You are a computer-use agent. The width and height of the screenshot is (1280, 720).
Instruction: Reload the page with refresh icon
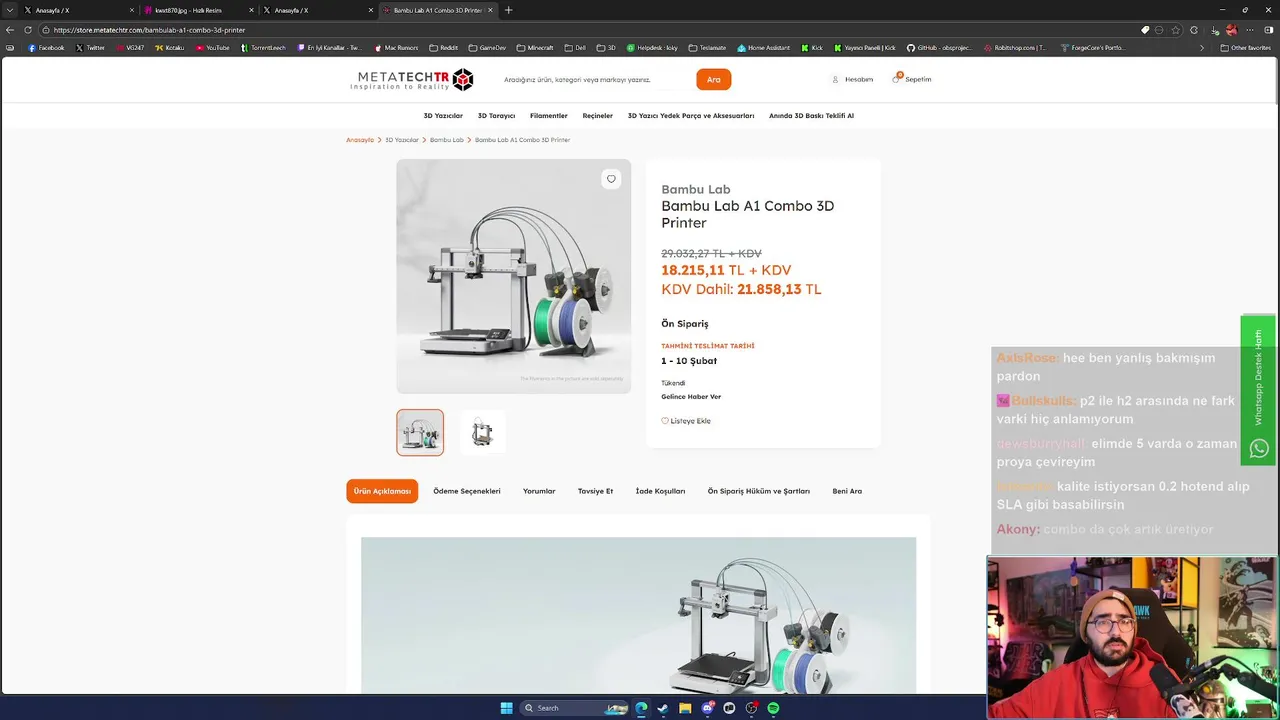click(28, 30)
